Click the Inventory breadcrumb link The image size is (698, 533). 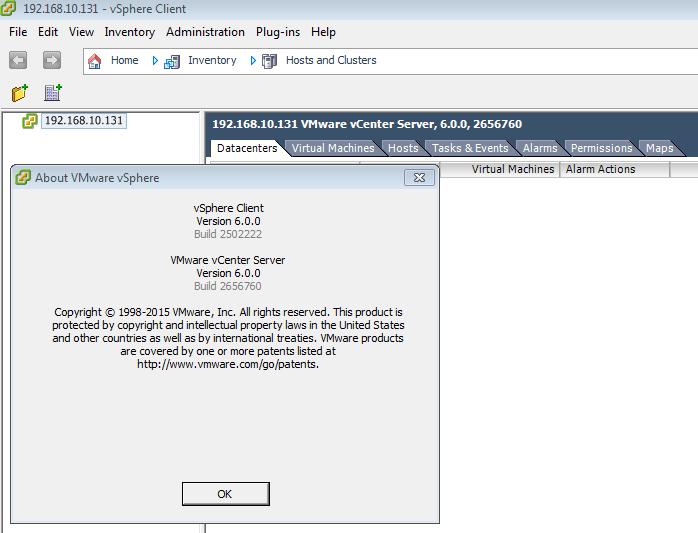coord(212,60)
